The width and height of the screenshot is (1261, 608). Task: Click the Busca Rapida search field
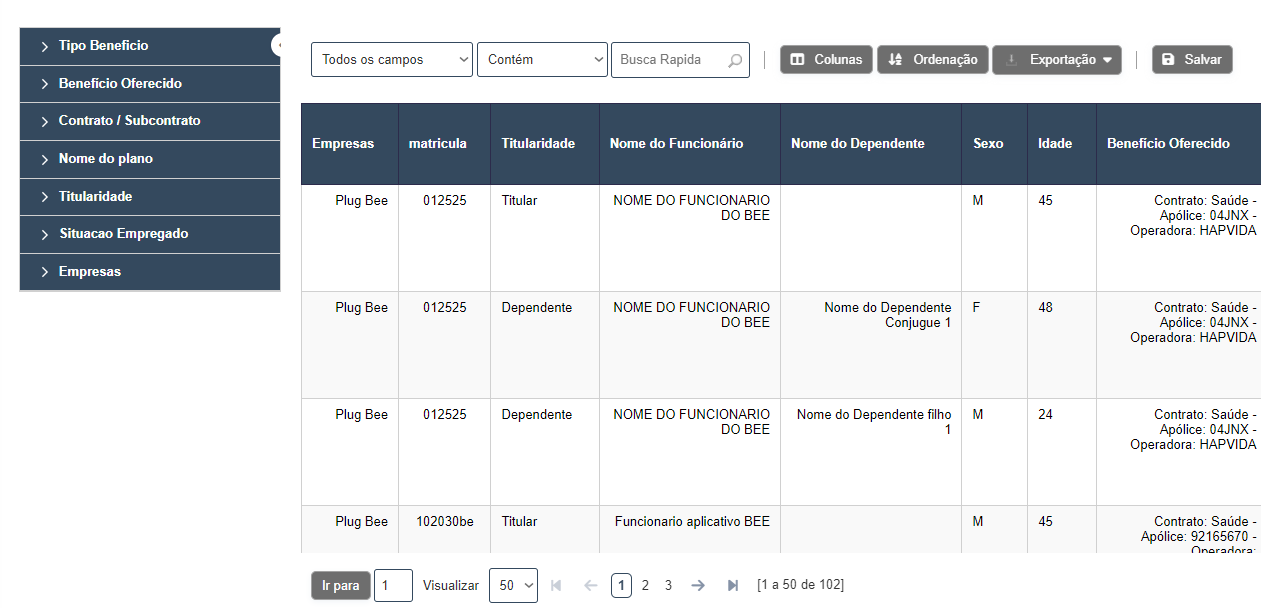click(x=668, y=60)
